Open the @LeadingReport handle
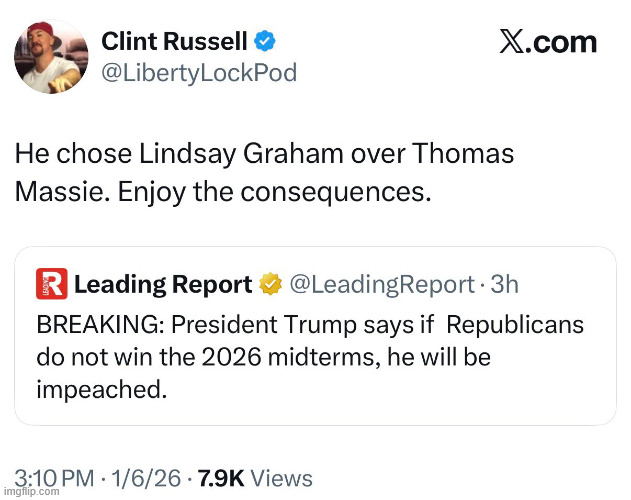631x500 pixels. [381, 285]
